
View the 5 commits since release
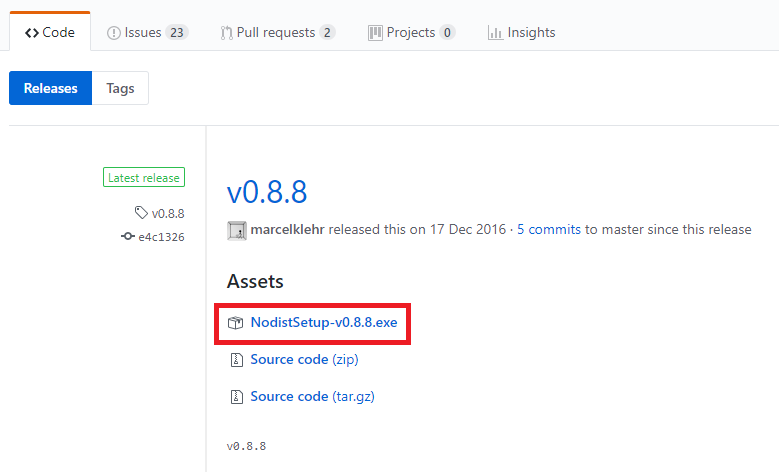549,229
